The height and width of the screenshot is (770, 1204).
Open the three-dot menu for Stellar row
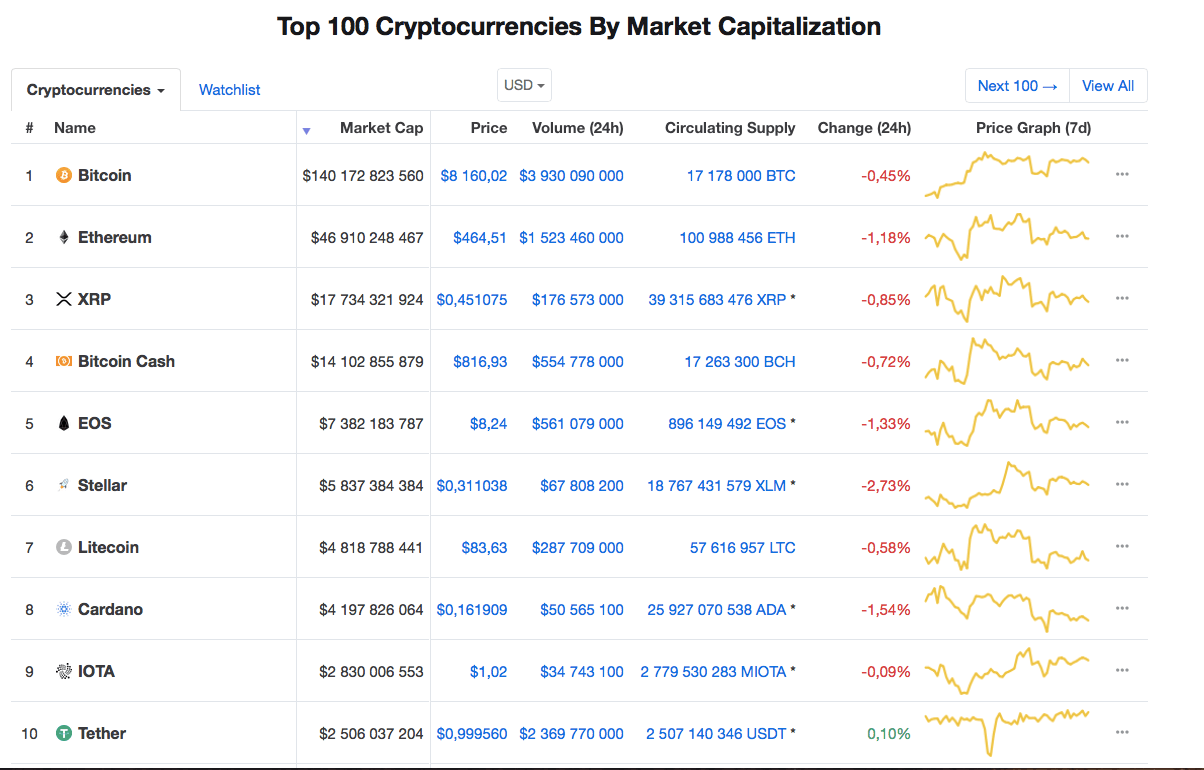[x=1122, y=484]
